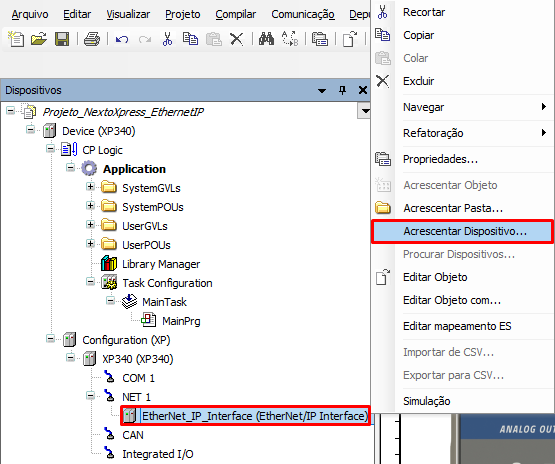Collapse the Application node
Screen dimensions: 555x464
coord(71,168)
